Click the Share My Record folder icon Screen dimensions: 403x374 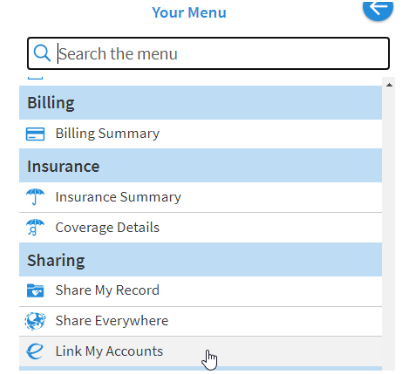pos(35,290)
